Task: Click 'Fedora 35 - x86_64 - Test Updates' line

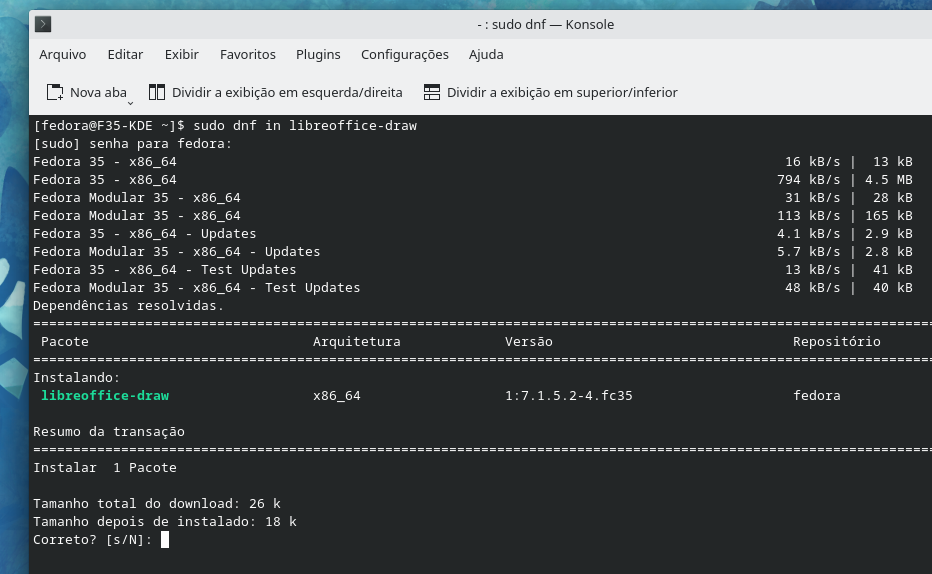Action: pyautogui.click(x=165, y=270)
